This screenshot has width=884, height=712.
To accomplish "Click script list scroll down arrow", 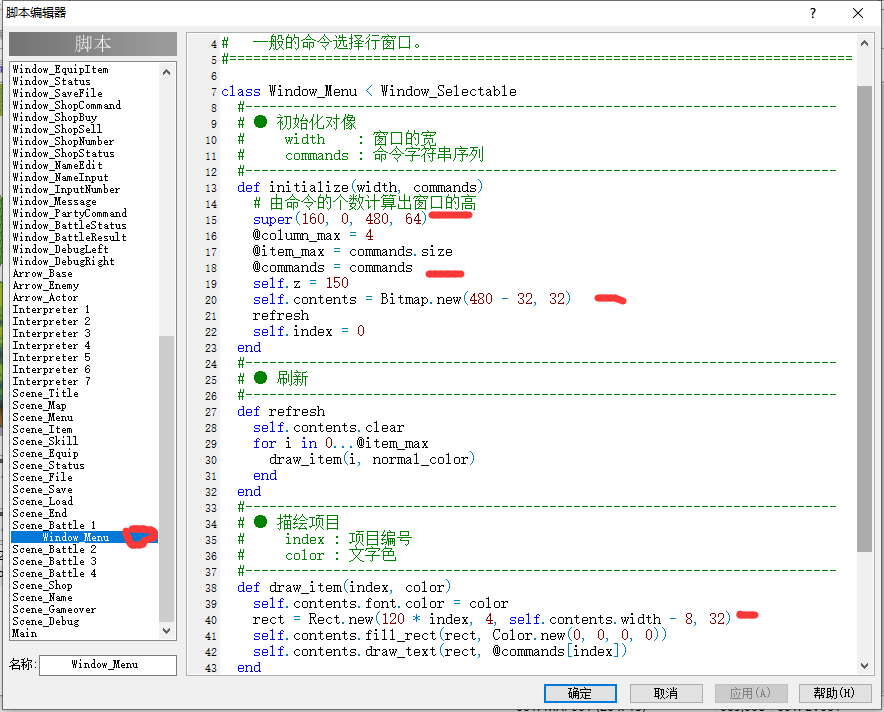I will tap(166, 631).
